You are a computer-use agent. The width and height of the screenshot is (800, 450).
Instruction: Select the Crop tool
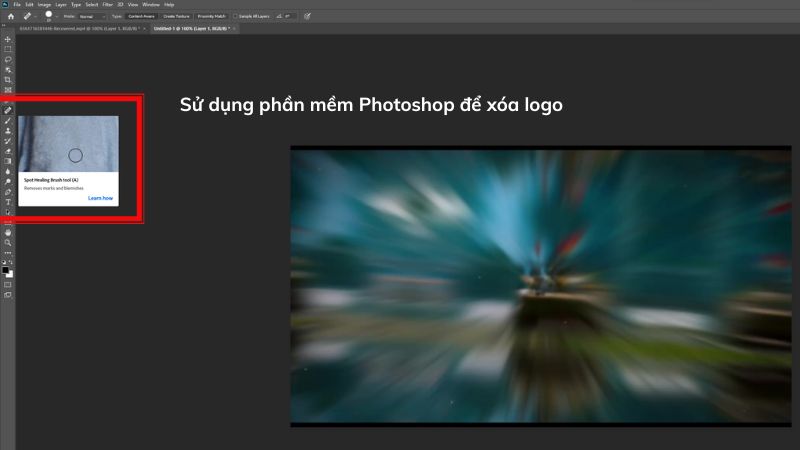click(x=8, y=79)
